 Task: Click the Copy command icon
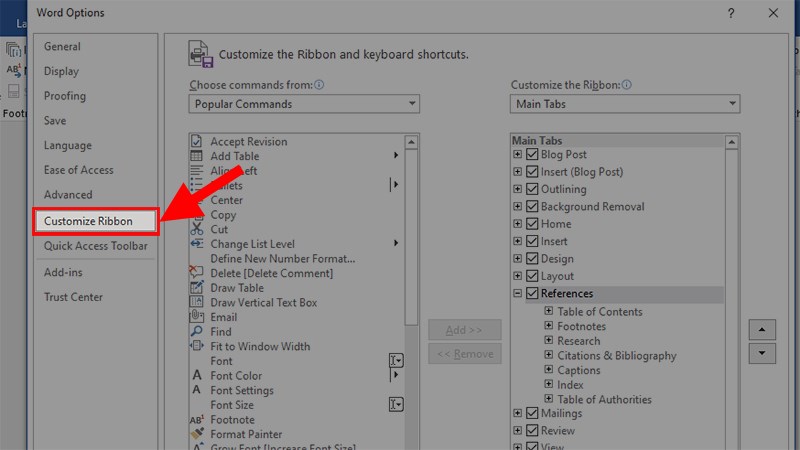coord(197,215)
